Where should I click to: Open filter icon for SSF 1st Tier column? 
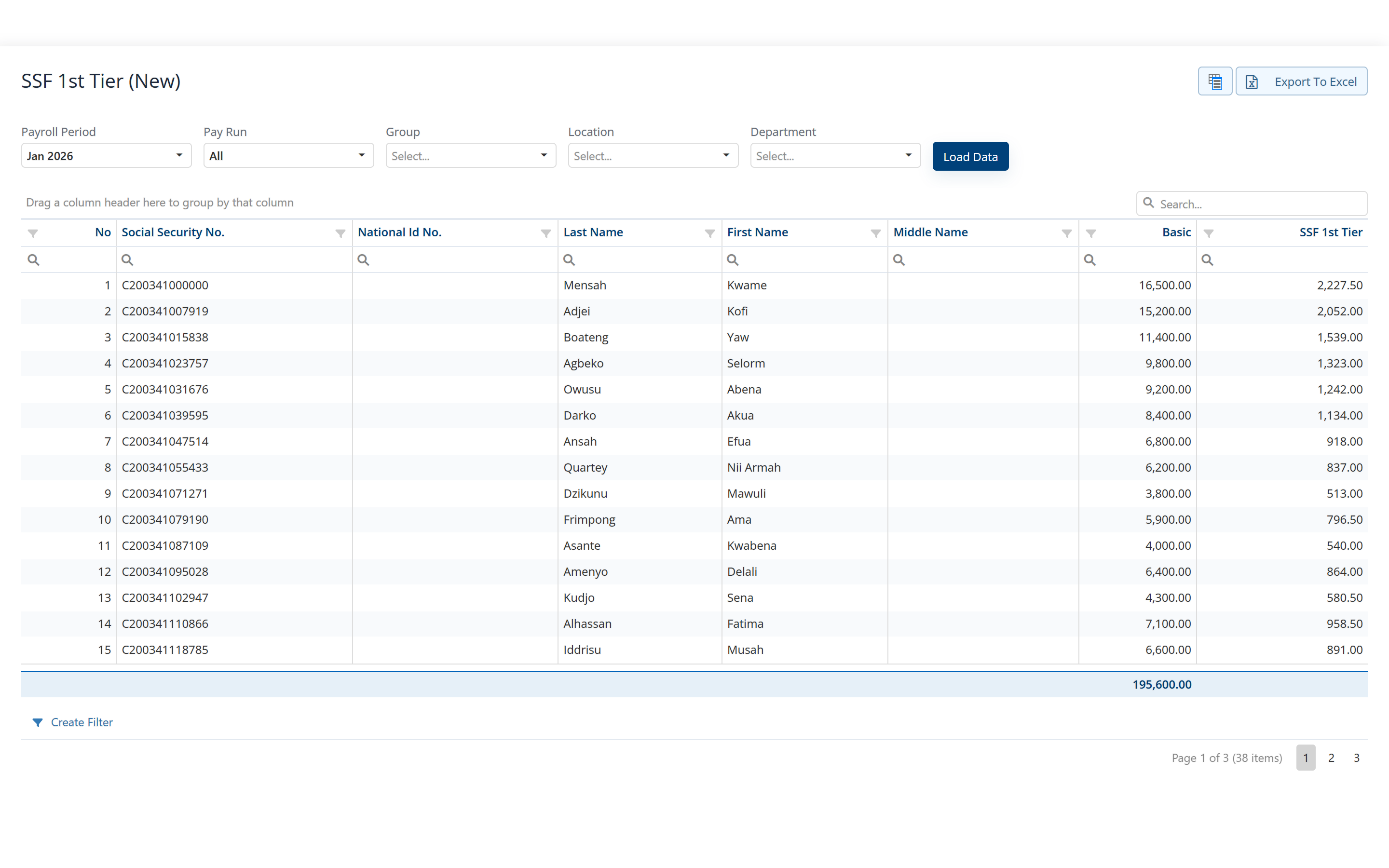1209,233
